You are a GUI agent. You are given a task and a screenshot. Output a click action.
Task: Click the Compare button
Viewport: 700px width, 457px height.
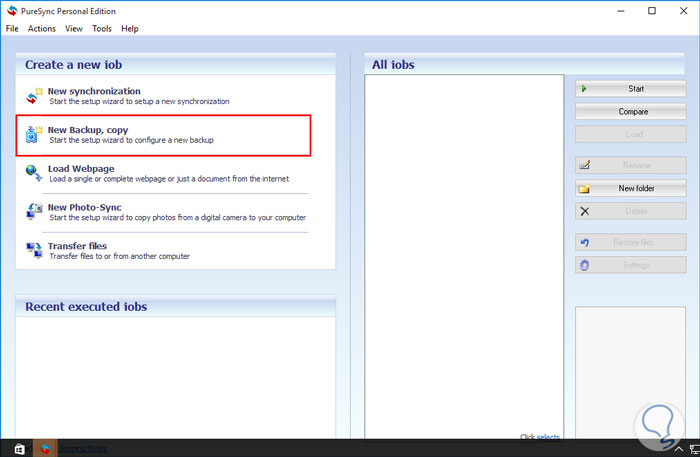click(630, 112)
